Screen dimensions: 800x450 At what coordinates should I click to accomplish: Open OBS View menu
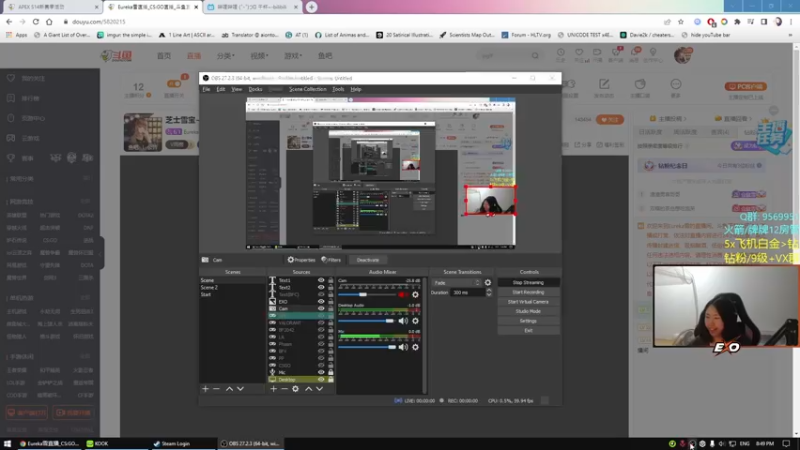pyautogui.click(x=237, y=89)
